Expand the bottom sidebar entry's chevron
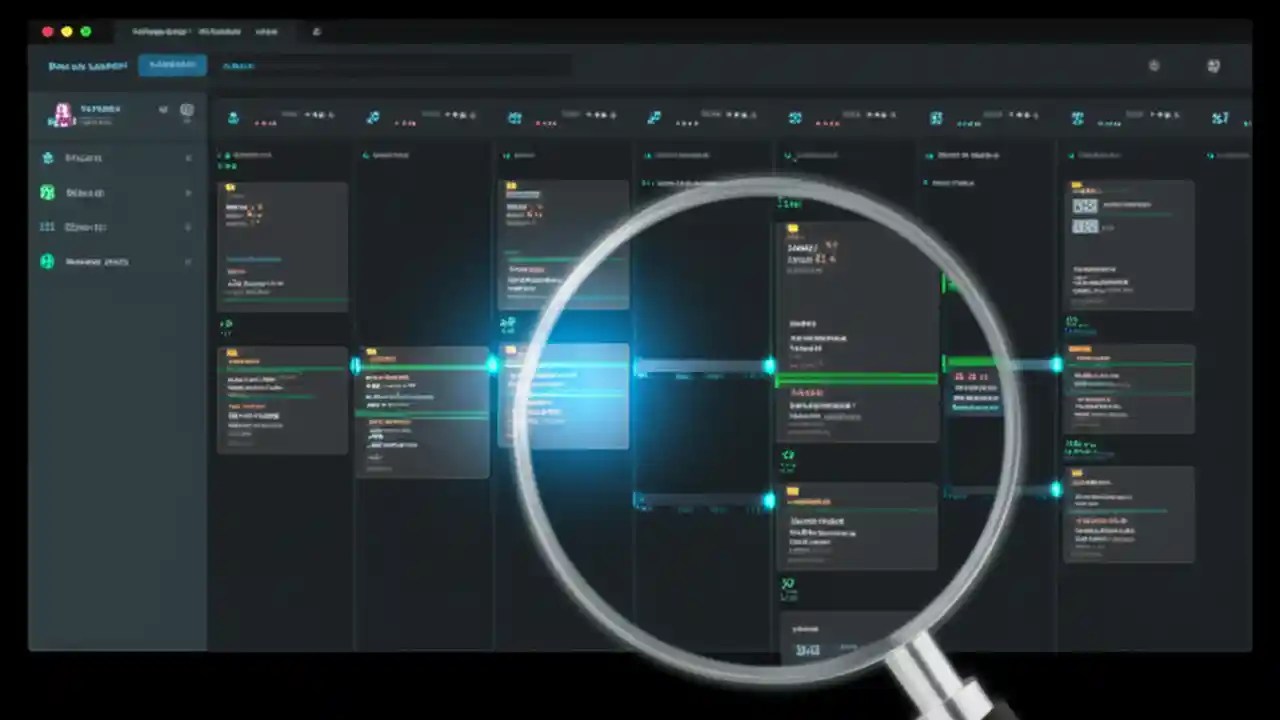 coord(188,261)
